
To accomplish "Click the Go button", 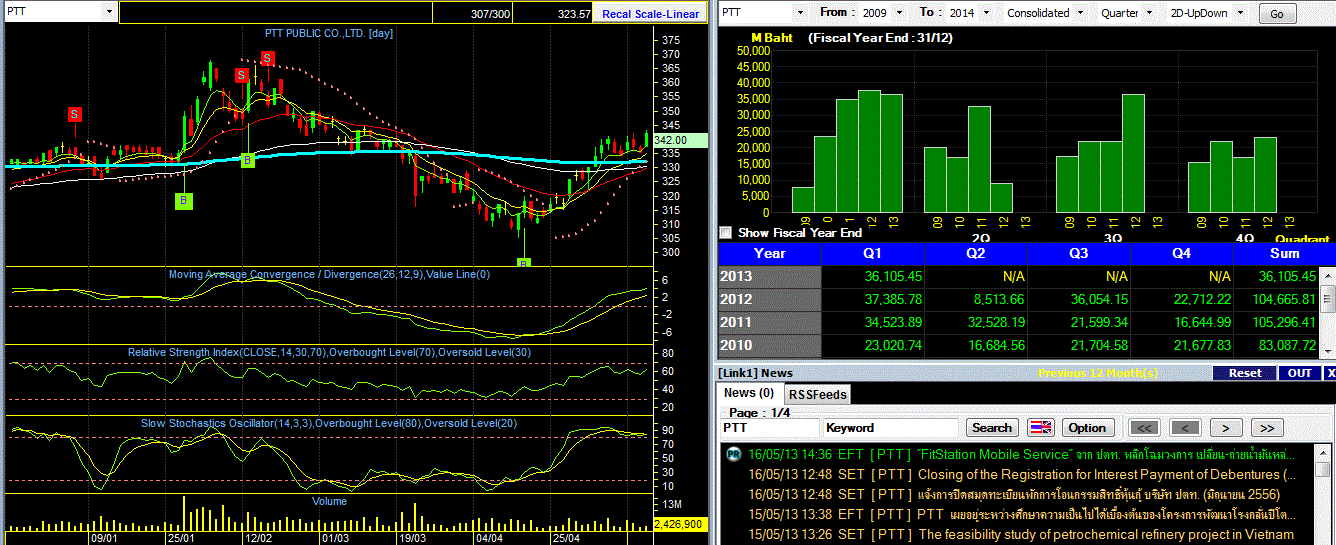I will (x=1277, y=14).
